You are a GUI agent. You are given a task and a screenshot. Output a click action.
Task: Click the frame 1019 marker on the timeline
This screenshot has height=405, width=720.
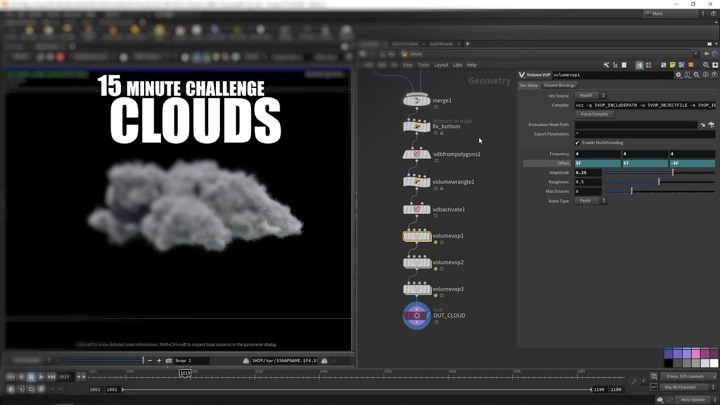tap(185, 373)
